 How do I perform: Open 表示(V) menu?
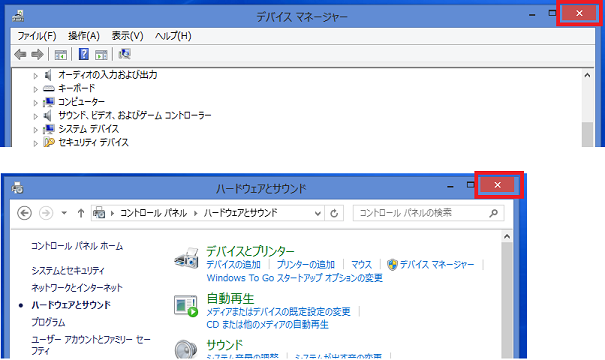[127, 36]
